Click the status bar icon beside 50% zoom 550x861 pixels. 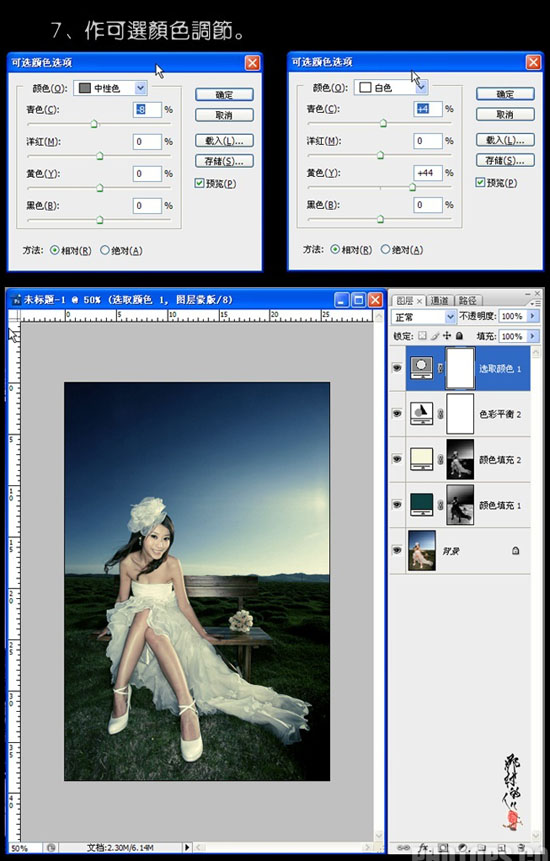point(50,848)
